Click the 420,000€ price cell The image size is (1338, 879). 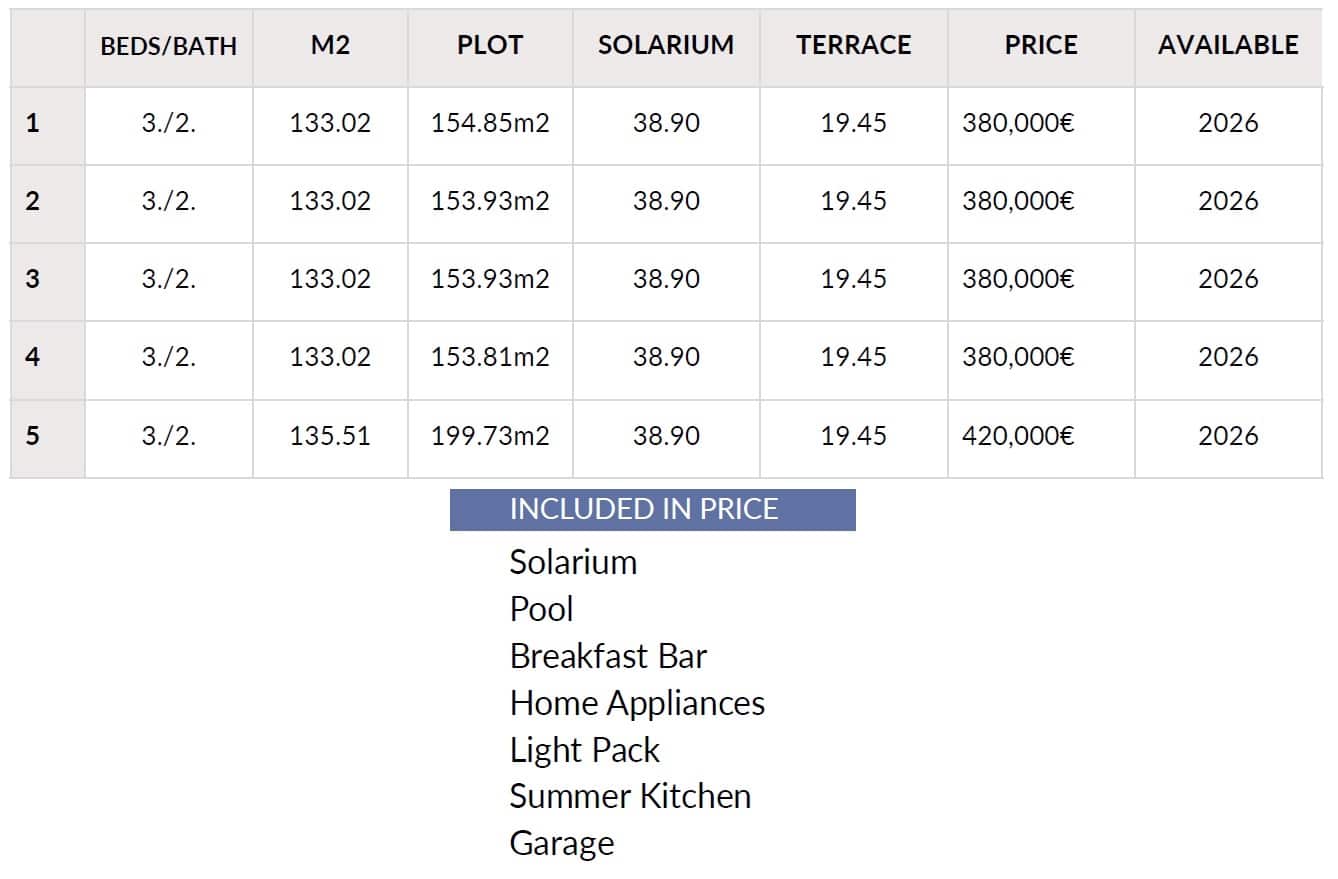point(1018,436)
